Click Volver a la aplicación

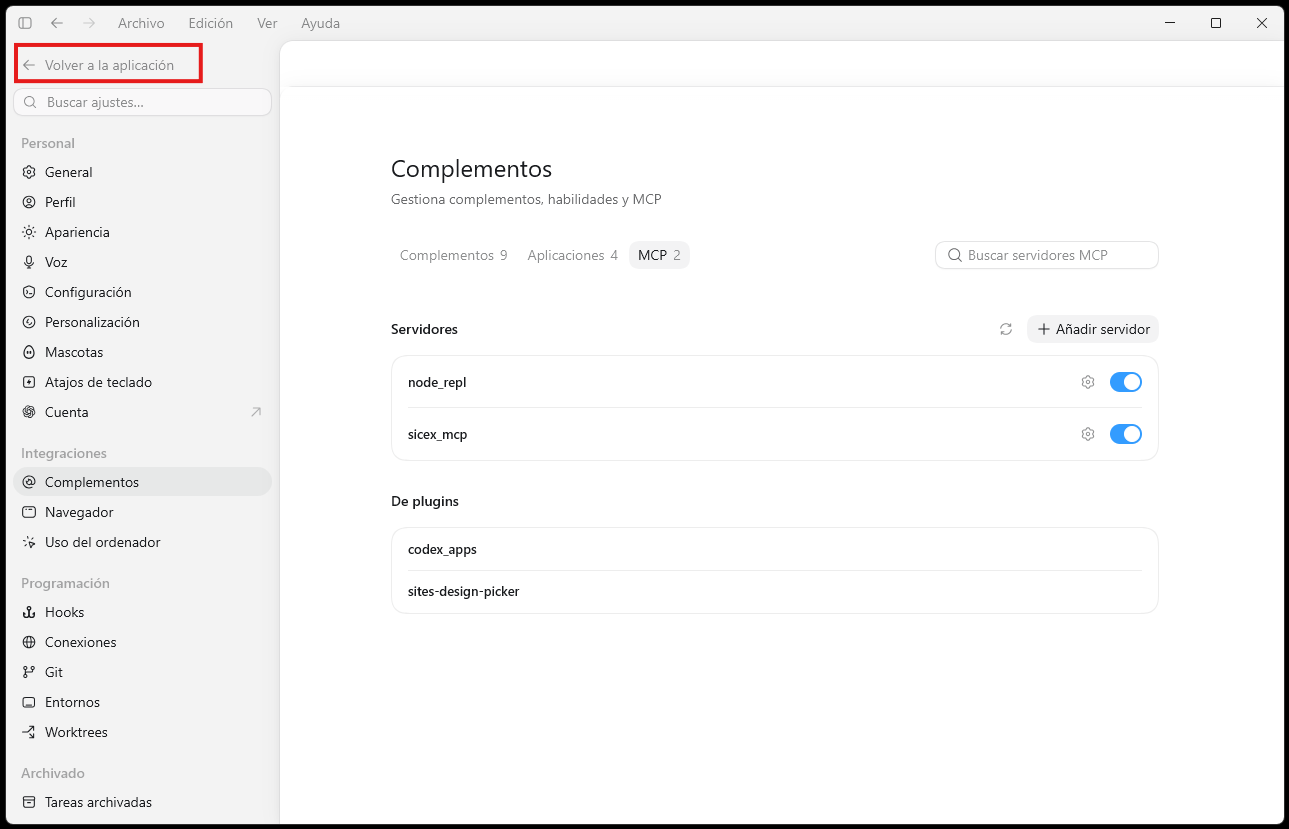pyautogui.click(x=108, y=65)
